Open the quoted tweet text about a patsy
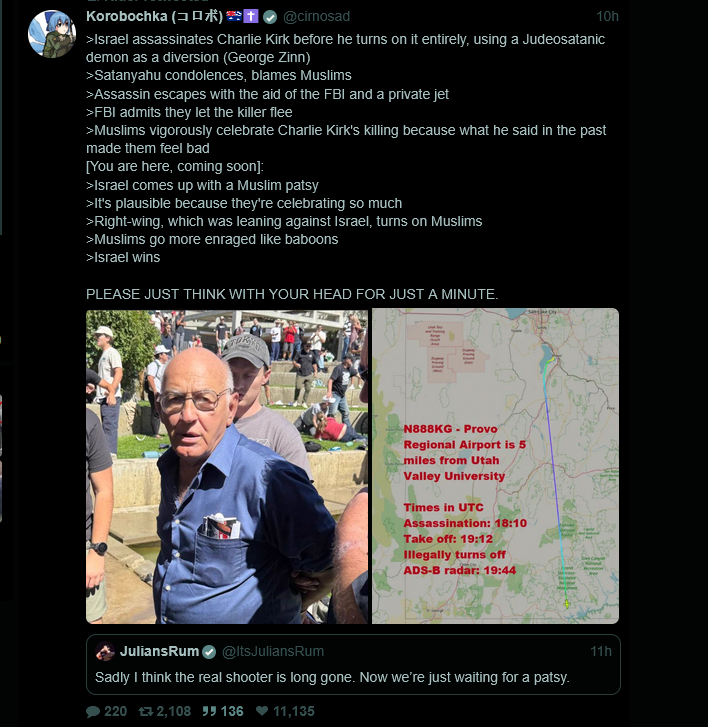The image size is (708, 727). tap(332, 677)
